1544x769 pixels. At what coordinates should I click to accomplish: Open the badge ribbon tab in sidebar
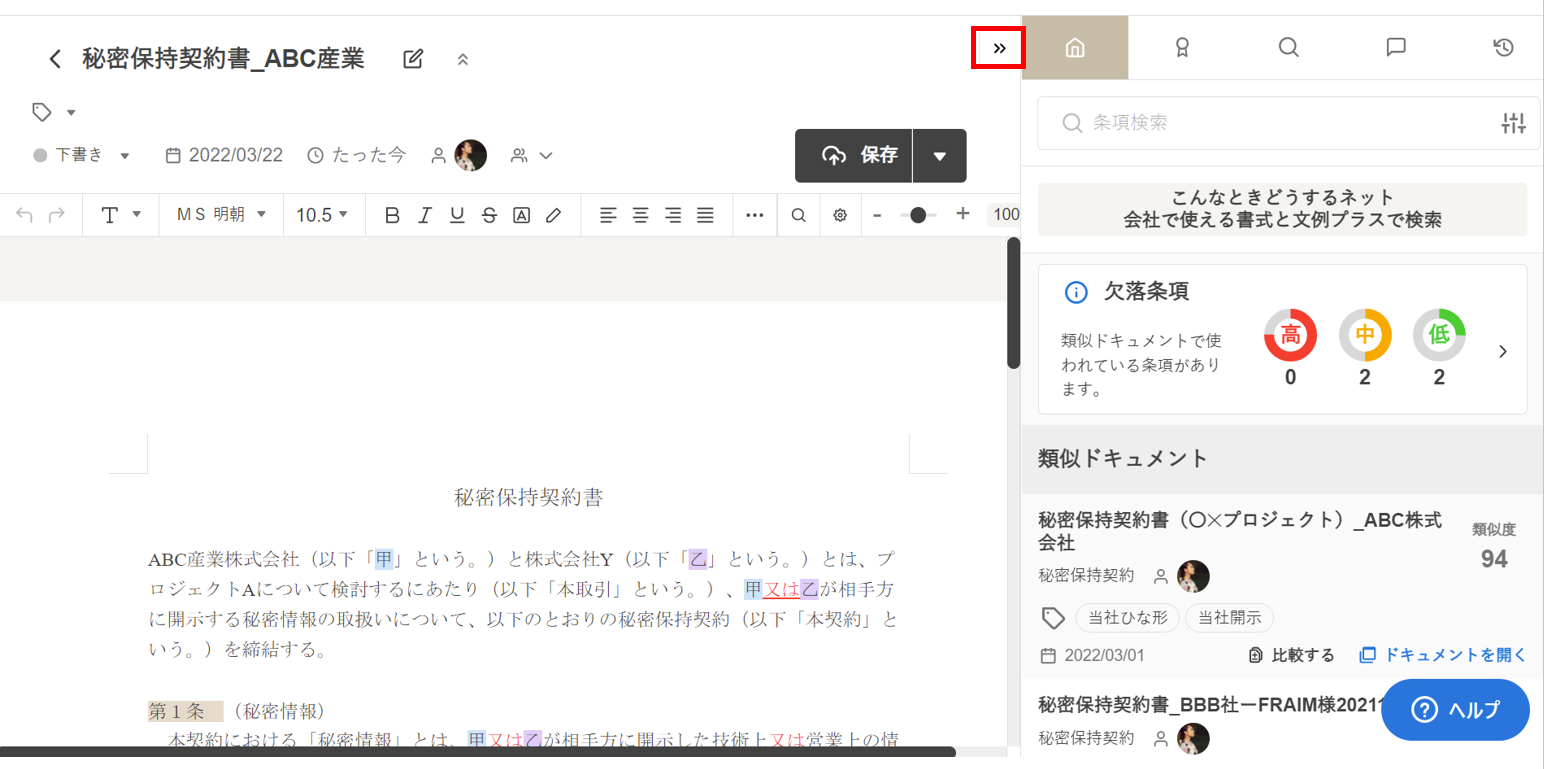point(1182,47)
